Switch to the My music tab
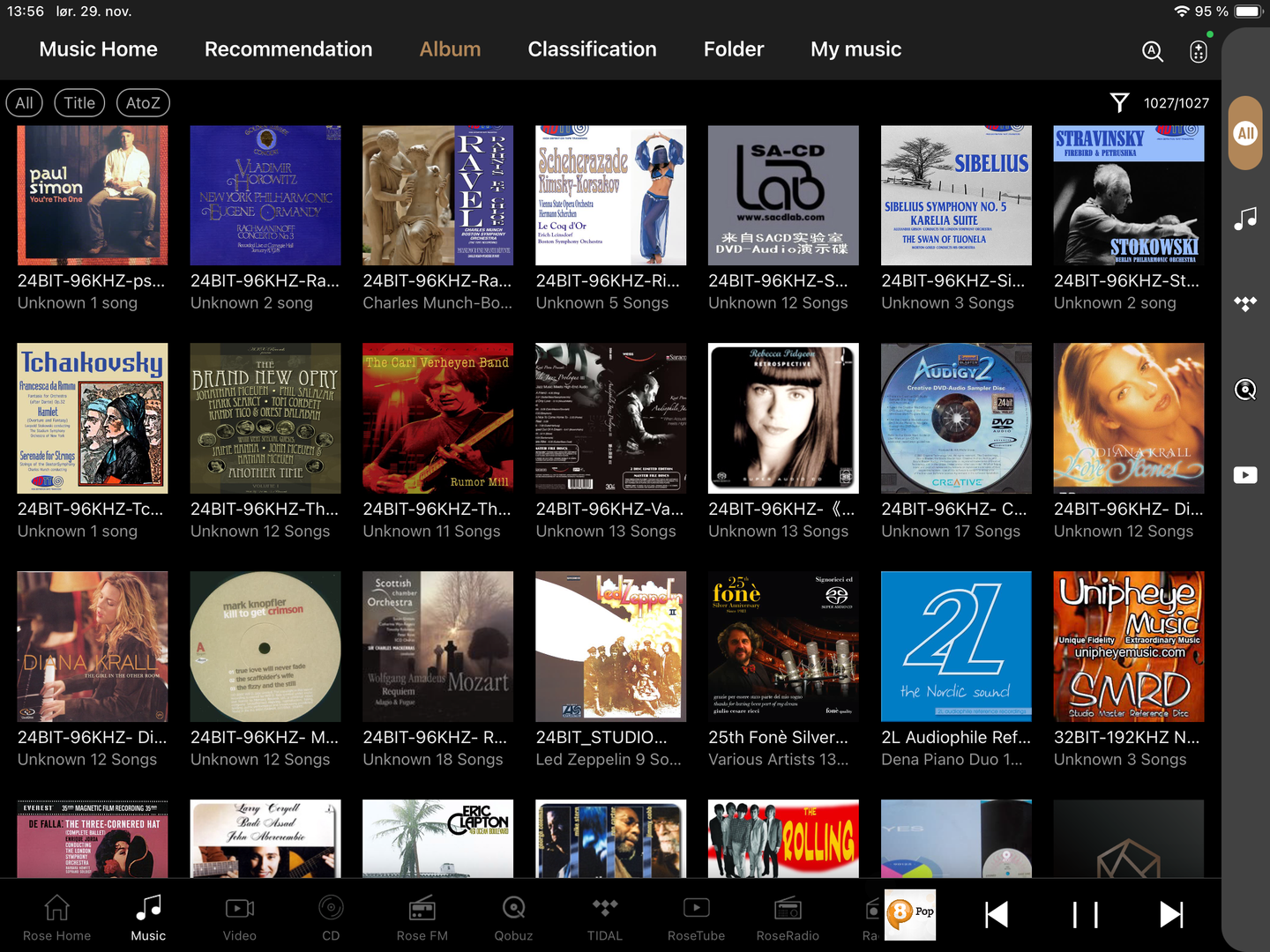Screen dimensions: 1270x952 pos(855,49)
